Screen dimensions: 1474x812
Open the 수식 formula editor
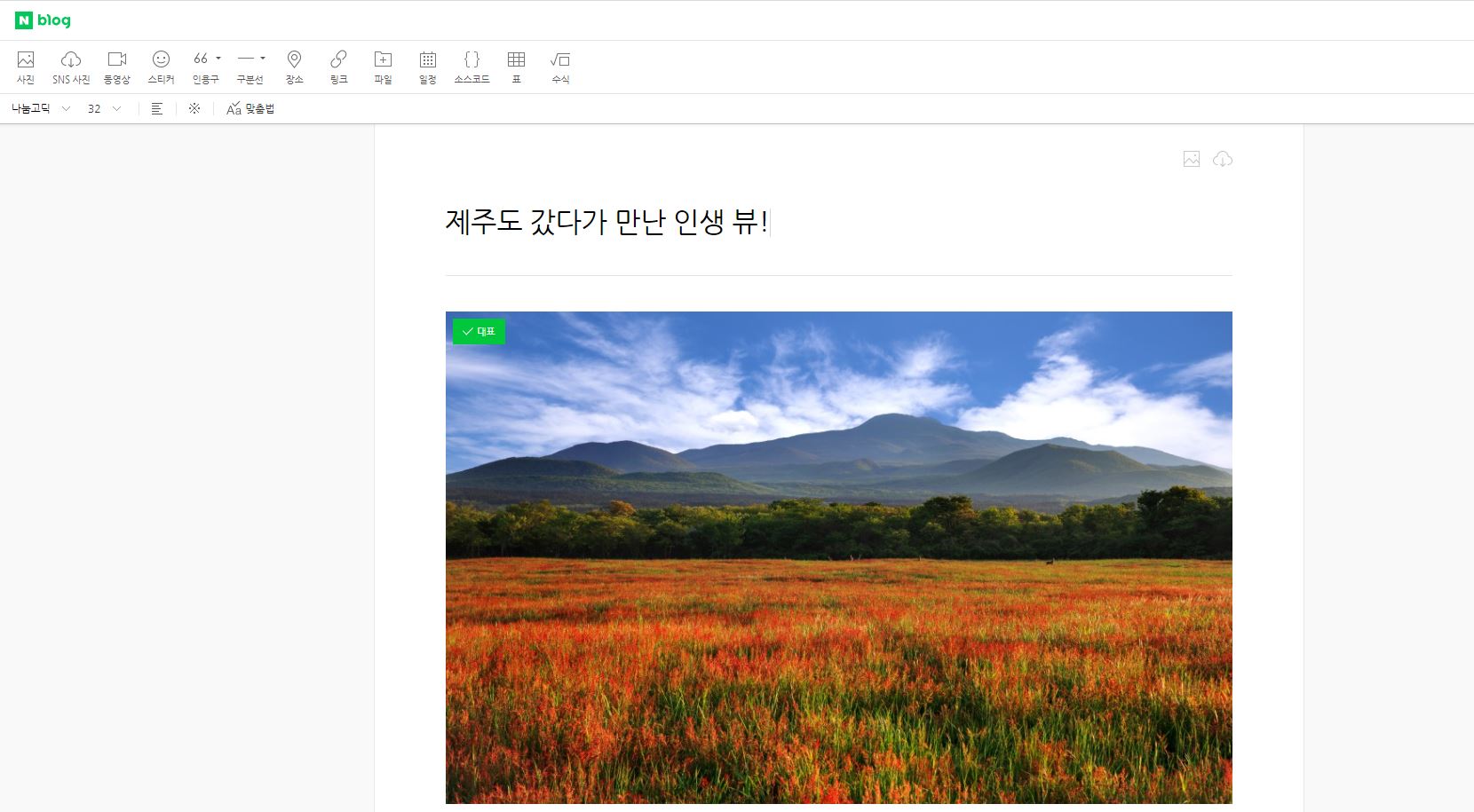560,67
